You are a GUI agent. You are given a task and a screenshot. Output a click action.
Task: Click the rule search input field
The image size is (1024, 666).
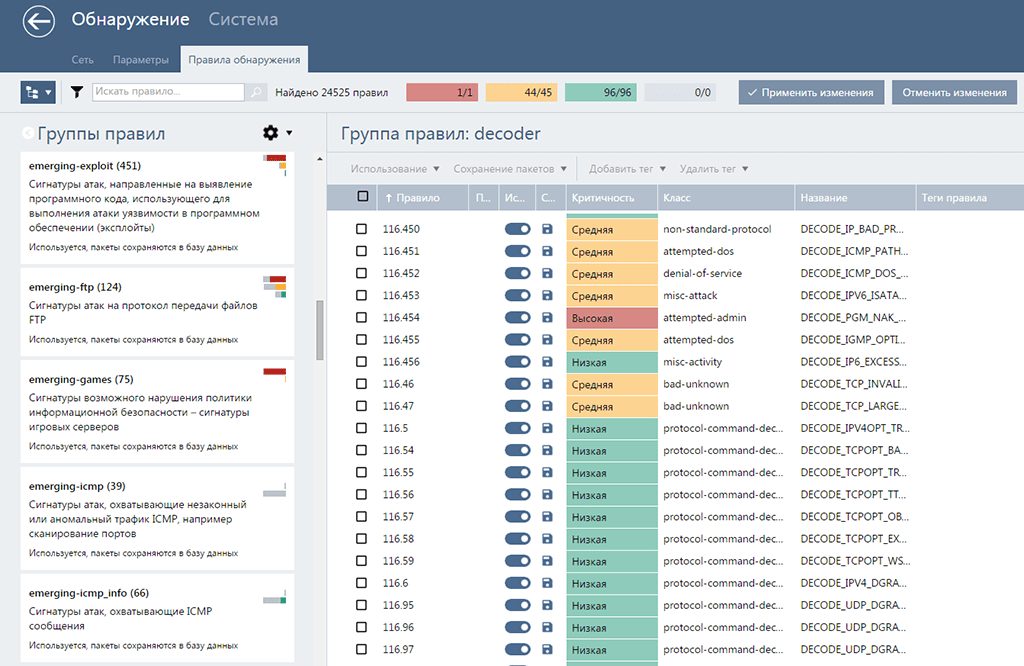tap(168, 92)
